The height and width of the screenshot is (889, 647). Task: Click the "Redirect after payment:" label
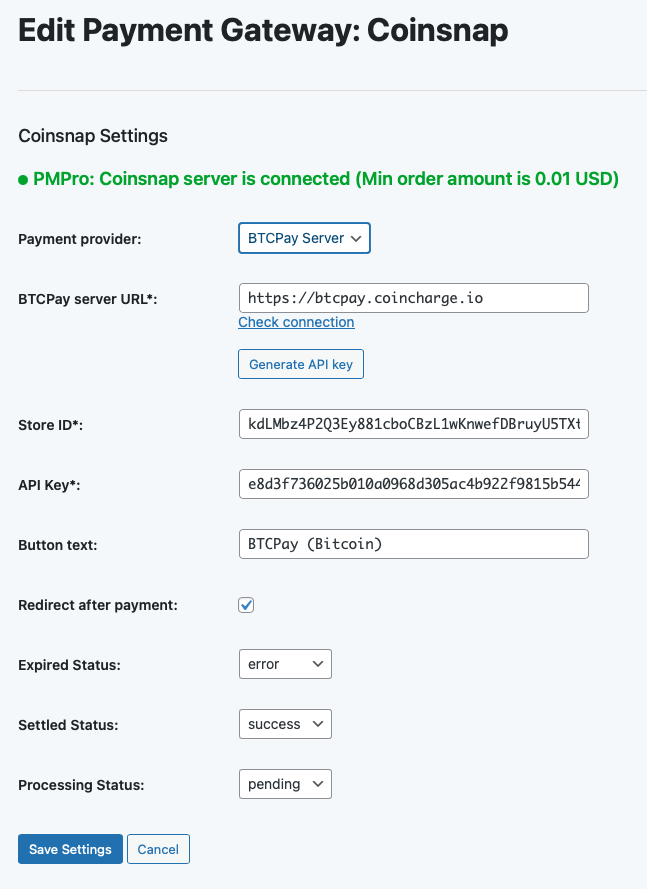click(x=98, y=605)
